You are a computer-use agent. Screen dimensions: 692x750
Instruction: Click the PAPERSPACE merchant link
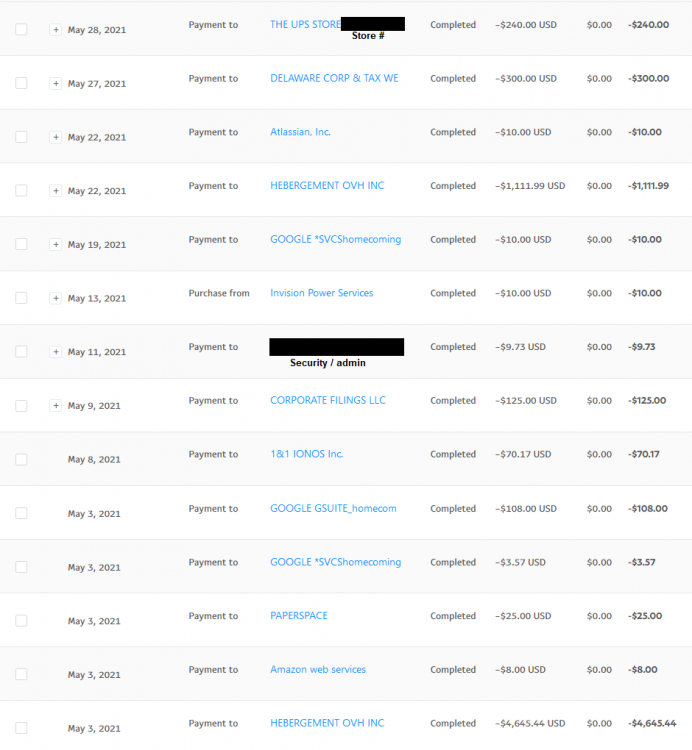click(298, 616)
